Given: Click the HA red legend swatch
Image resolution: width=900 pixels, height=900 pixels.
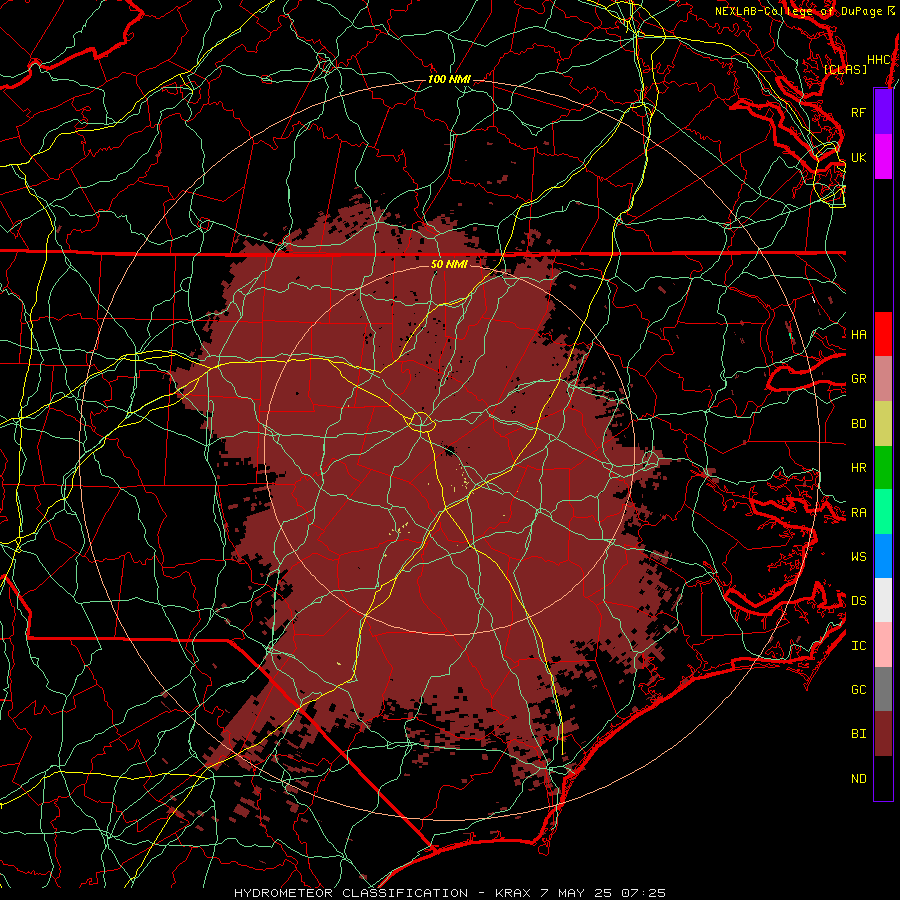Looking at the screenshot, I should [883, 334].
